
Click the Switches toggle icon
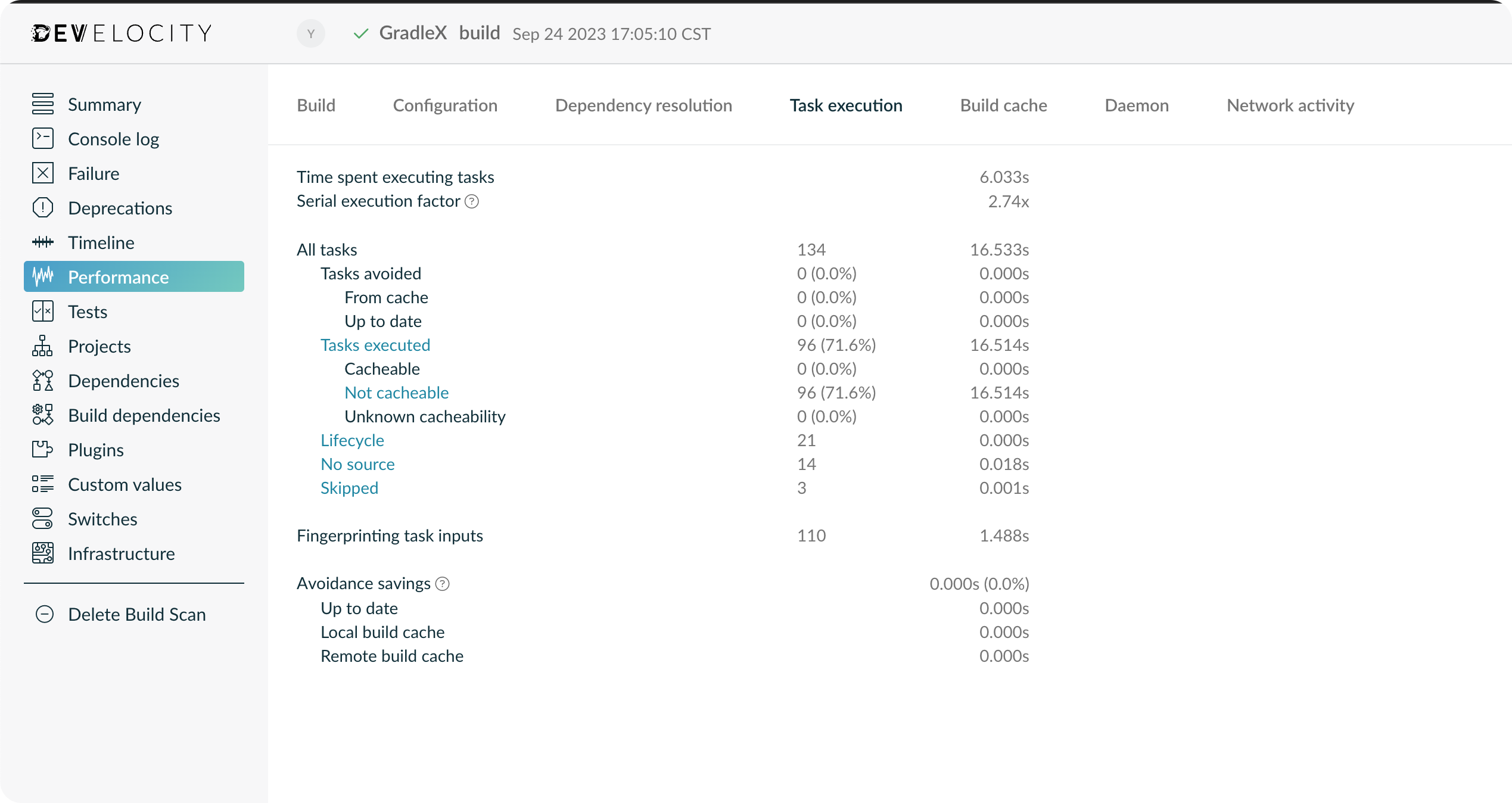coord(43,519)
